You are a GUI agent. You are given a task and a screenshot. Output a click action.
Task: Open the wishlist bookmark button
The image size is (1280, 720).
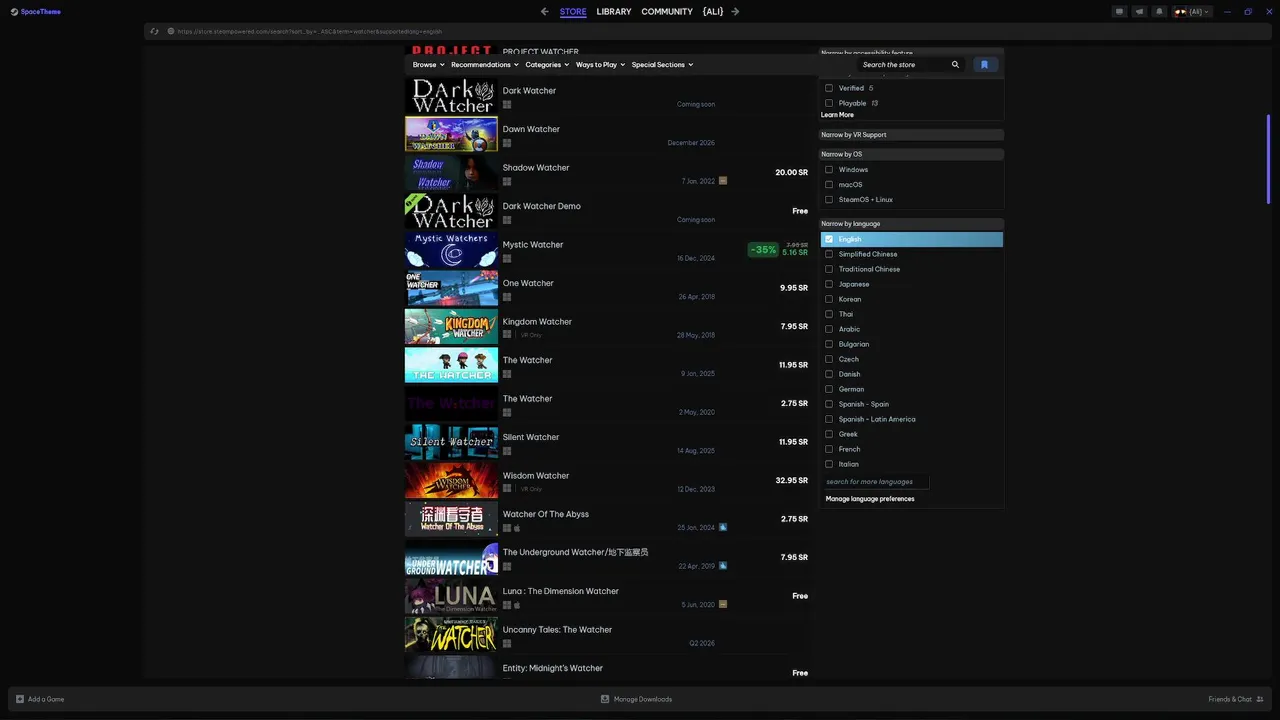pos(984,64)
